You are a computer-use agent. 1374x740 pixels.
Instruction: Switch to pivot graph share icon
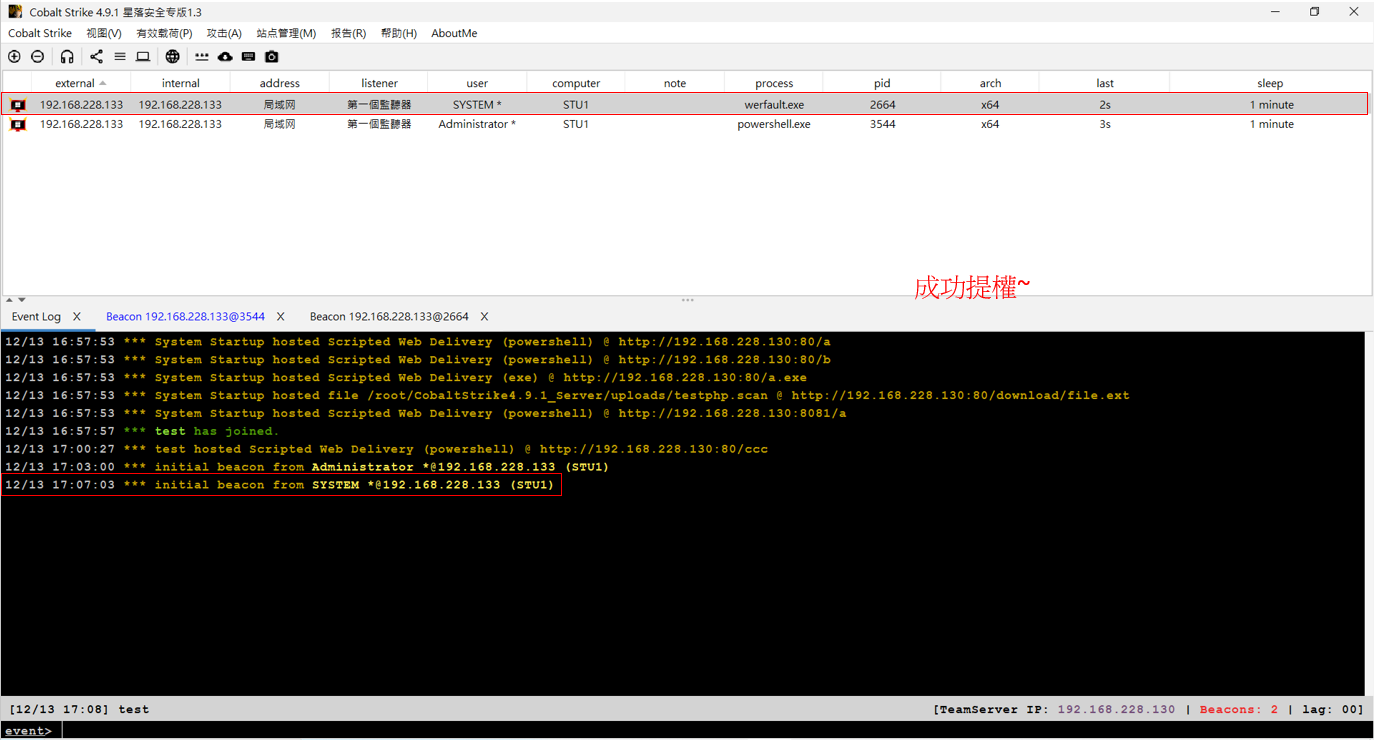click(96, 57)
